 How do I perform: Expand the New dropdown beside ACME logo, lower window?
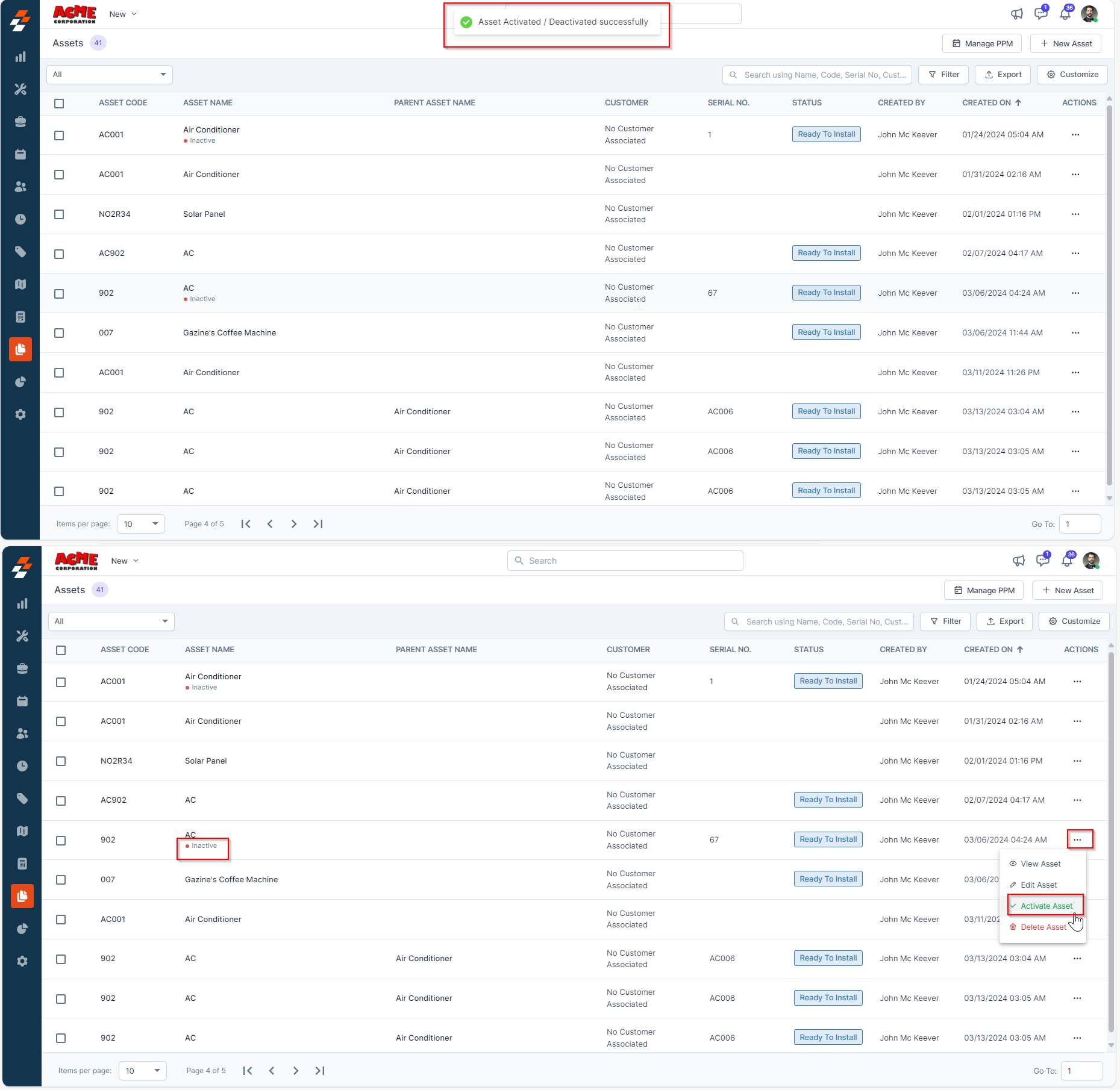click(x=125, y=561)
